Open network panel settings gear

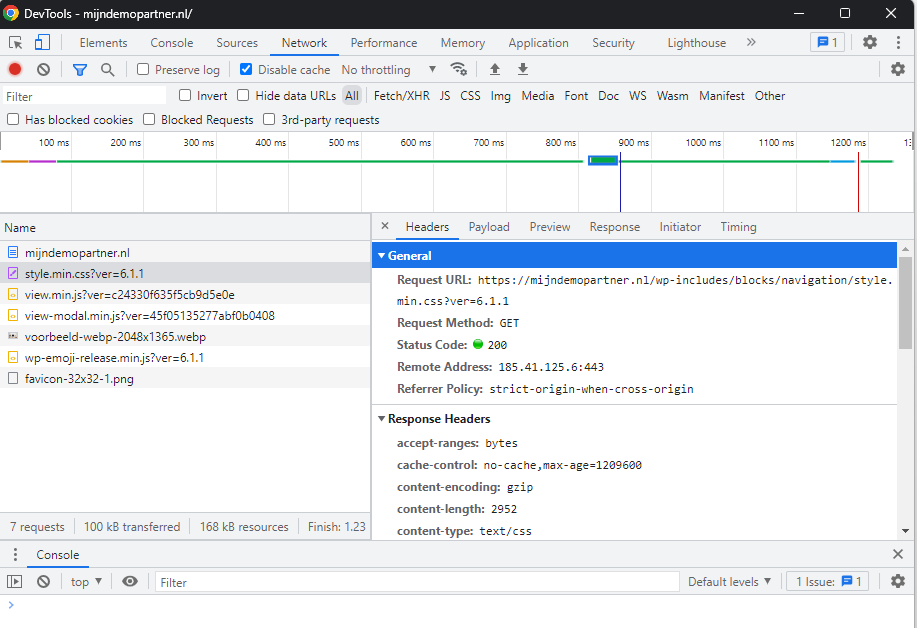pyautogui.click(x=898, y=69)
